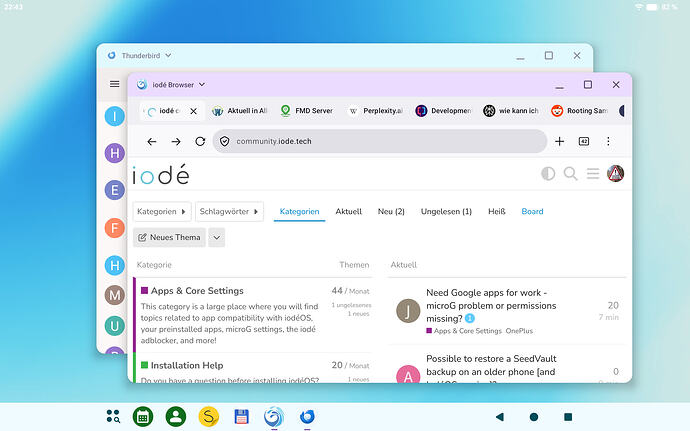The width and height of the screenshot is (690, 431).
Task: Open Apps & Core Settings category
Action: [197, 291]
